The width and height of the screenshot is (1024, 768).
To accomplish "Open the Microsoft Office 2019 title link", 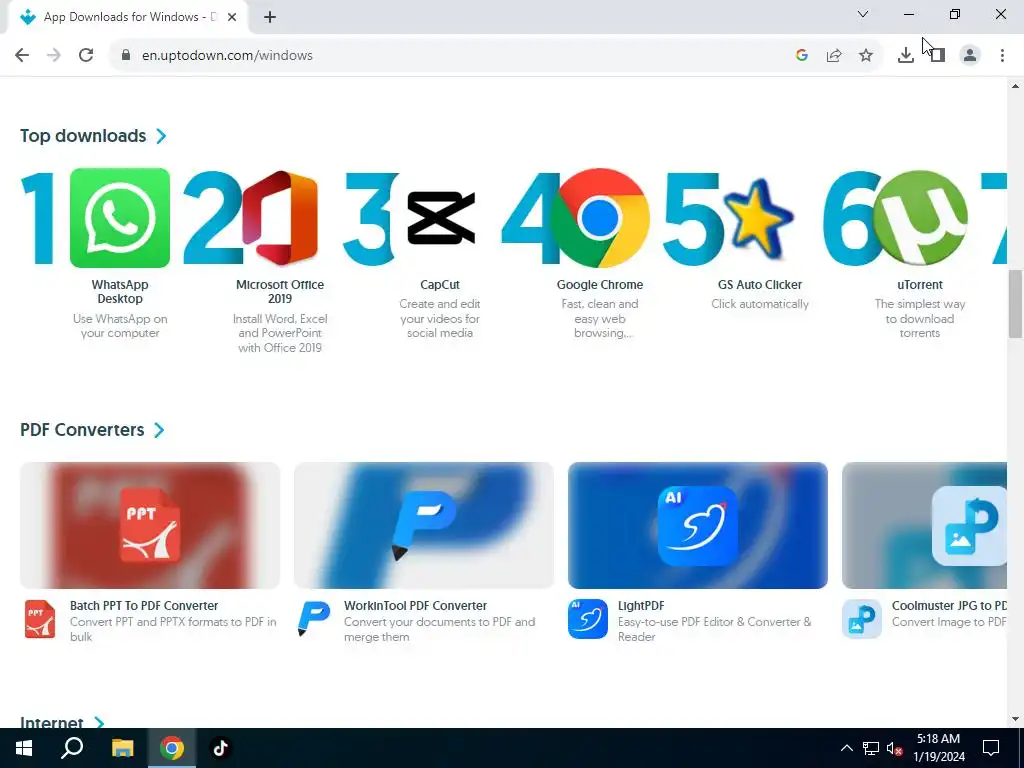I will pos(280,291).
